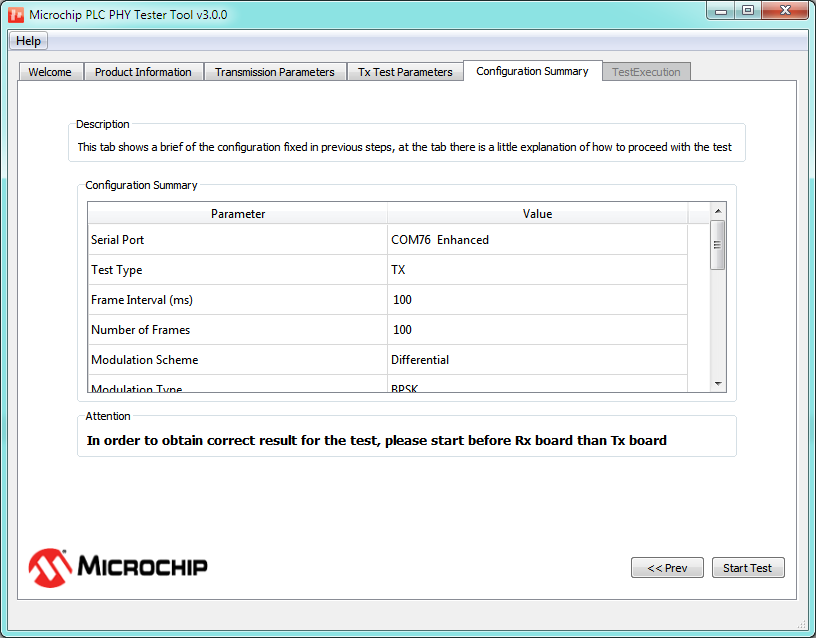Image resolution: width=816 pixels, height=638 pixels.
Task: Click the table scrollbar down arrow
Action: click(717, 383)
